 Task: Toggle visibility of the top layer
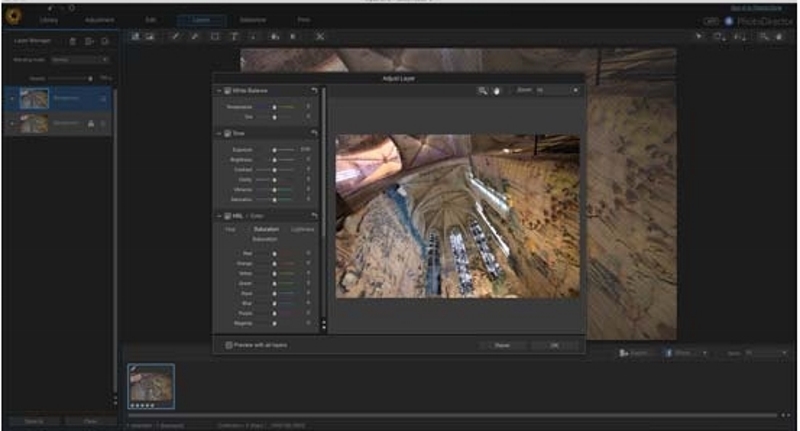click(12, 98)
